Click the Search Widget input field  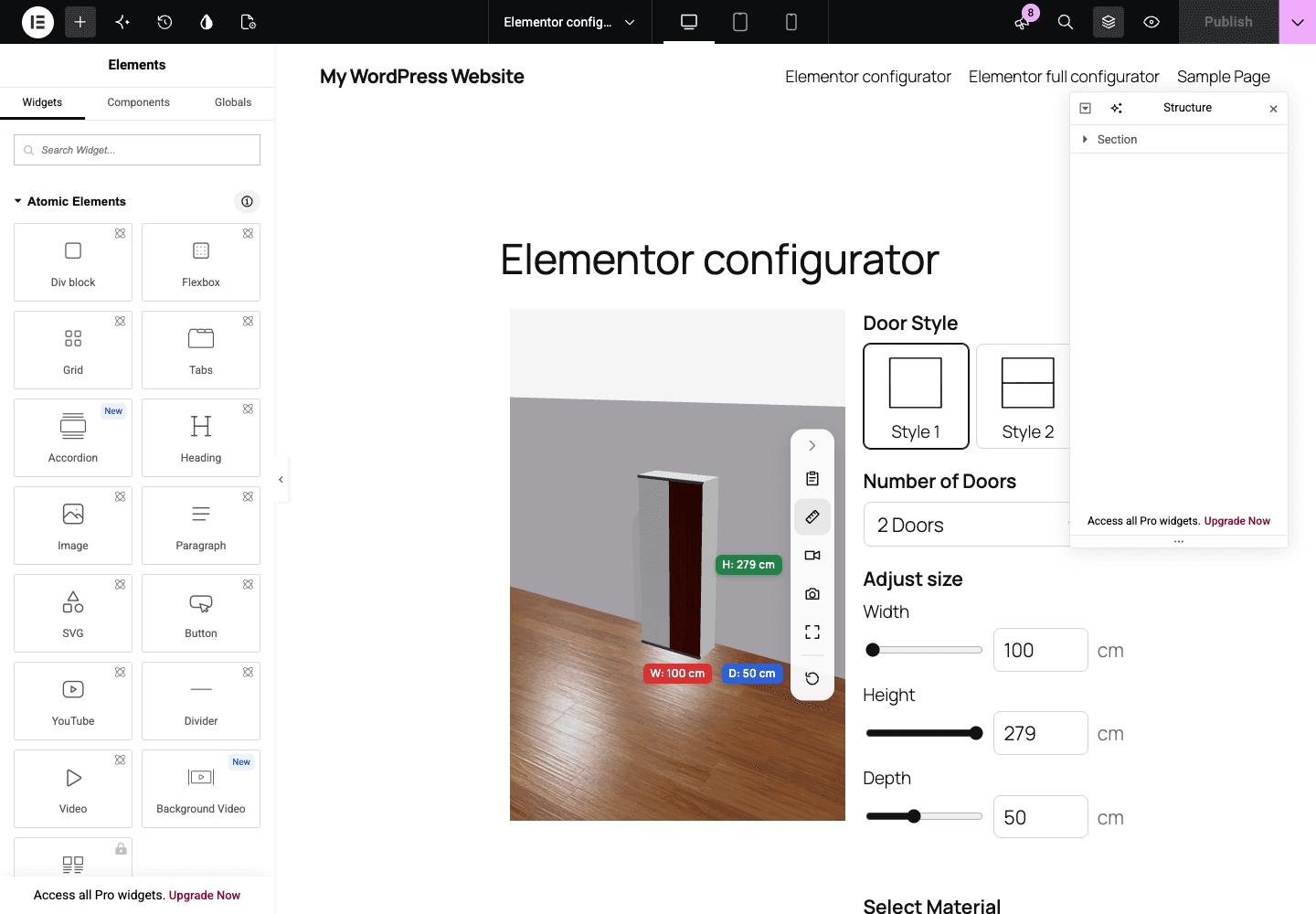pos(137,150)
